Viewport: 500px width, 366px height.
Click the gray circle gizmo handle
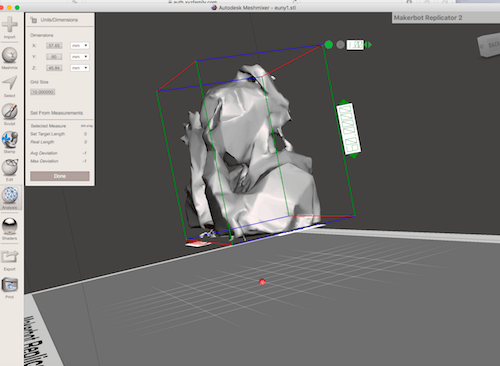340,45
